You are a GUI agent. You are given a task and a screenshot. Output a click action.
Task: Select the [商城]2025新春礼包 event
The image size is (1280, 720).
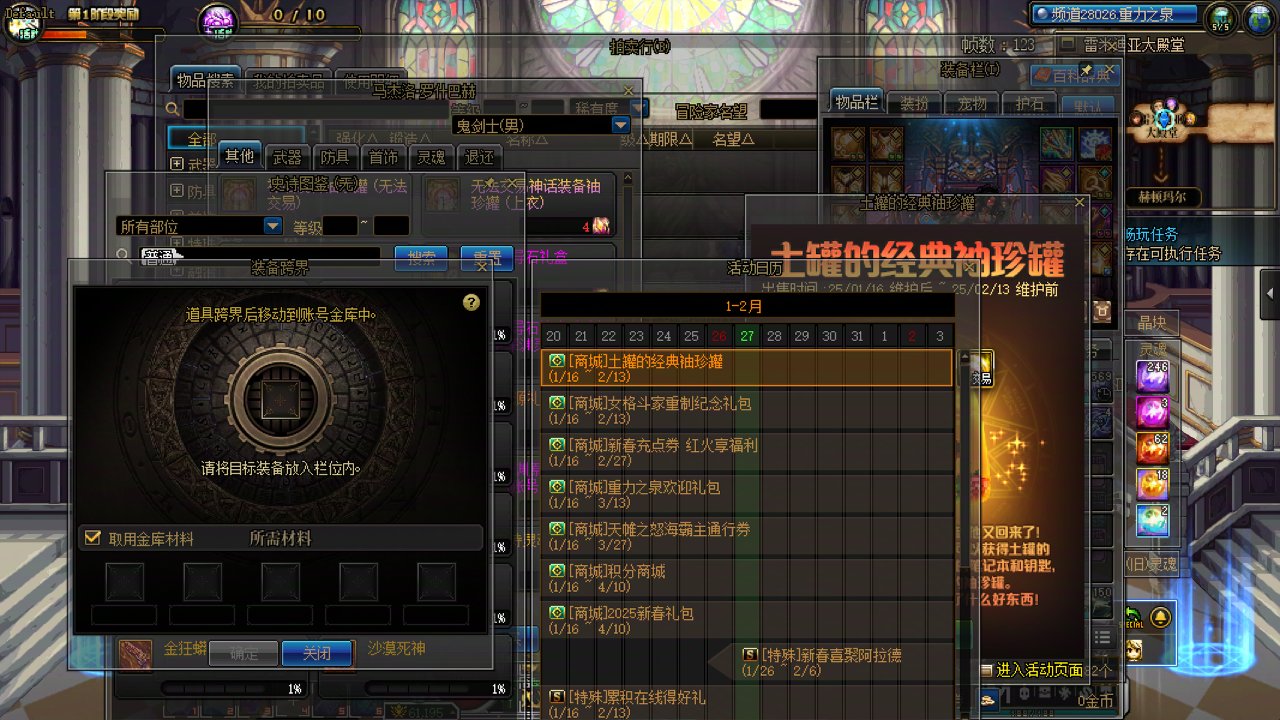pyautogui.click(x=746, y=620)
